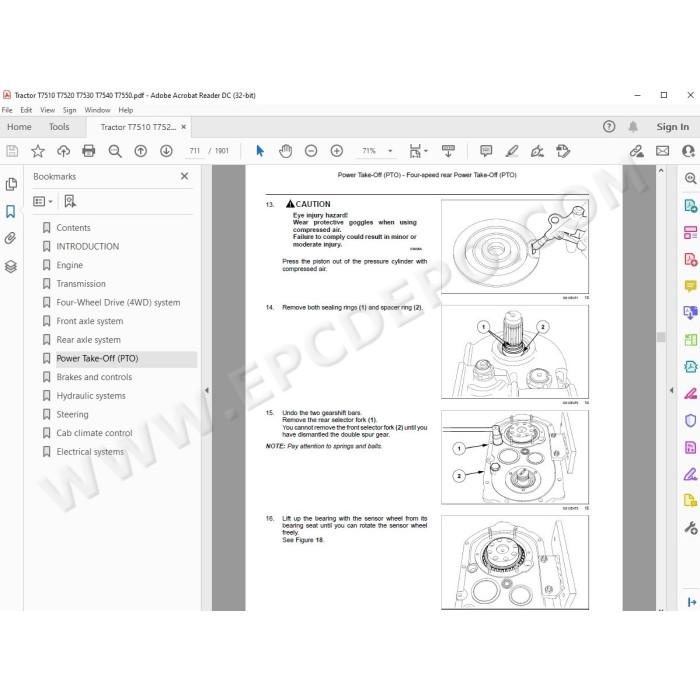Viewport: 700px width, 700px height.
Task: Open the Protect shield tool in right pane
Action: [690, 421]
